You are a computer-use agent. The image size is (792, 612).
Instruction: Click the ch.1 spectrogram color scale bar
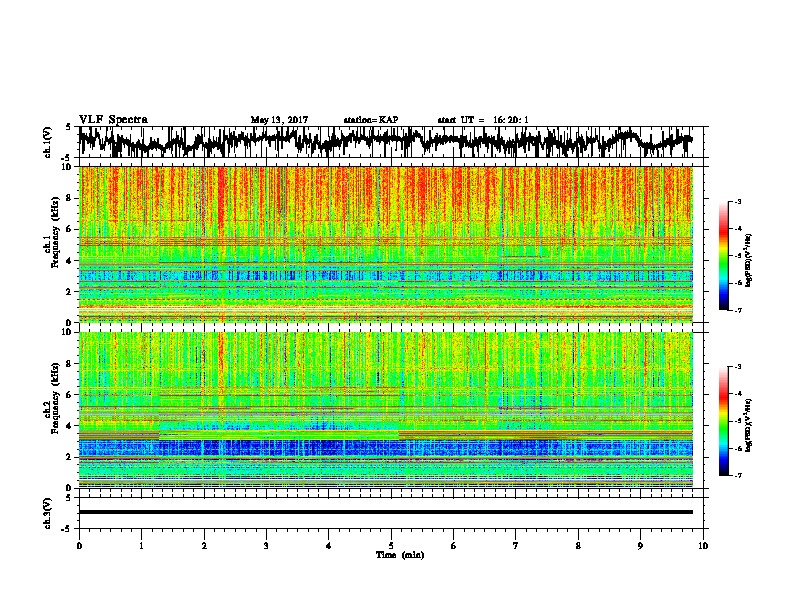point(724,256)
